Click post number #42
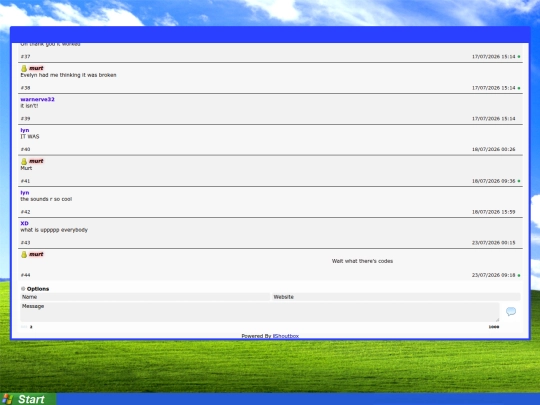 tap(25, 212)
